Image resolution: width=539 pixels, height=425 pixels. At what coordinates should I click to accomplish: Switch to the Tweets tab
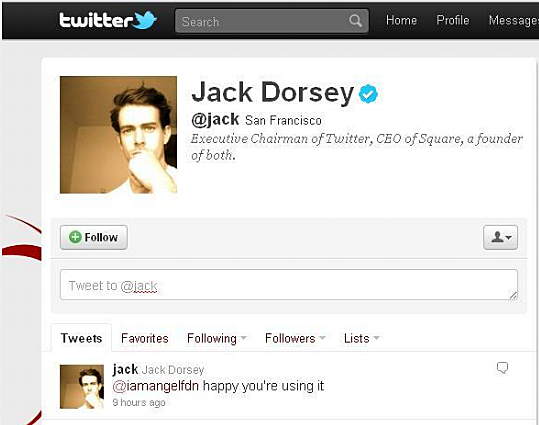click(81, 338)
